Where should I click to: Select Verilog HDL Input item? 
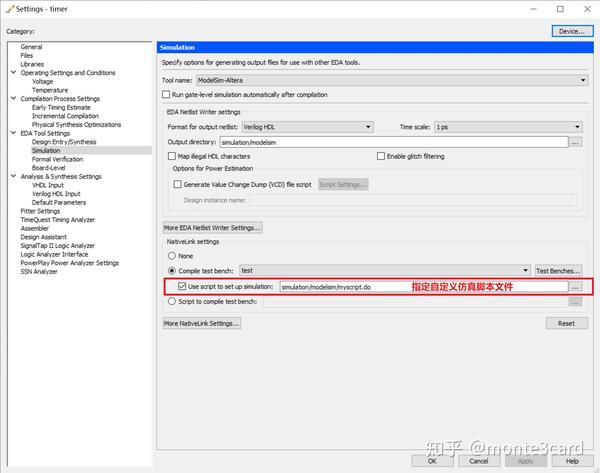tap(56, 194)
